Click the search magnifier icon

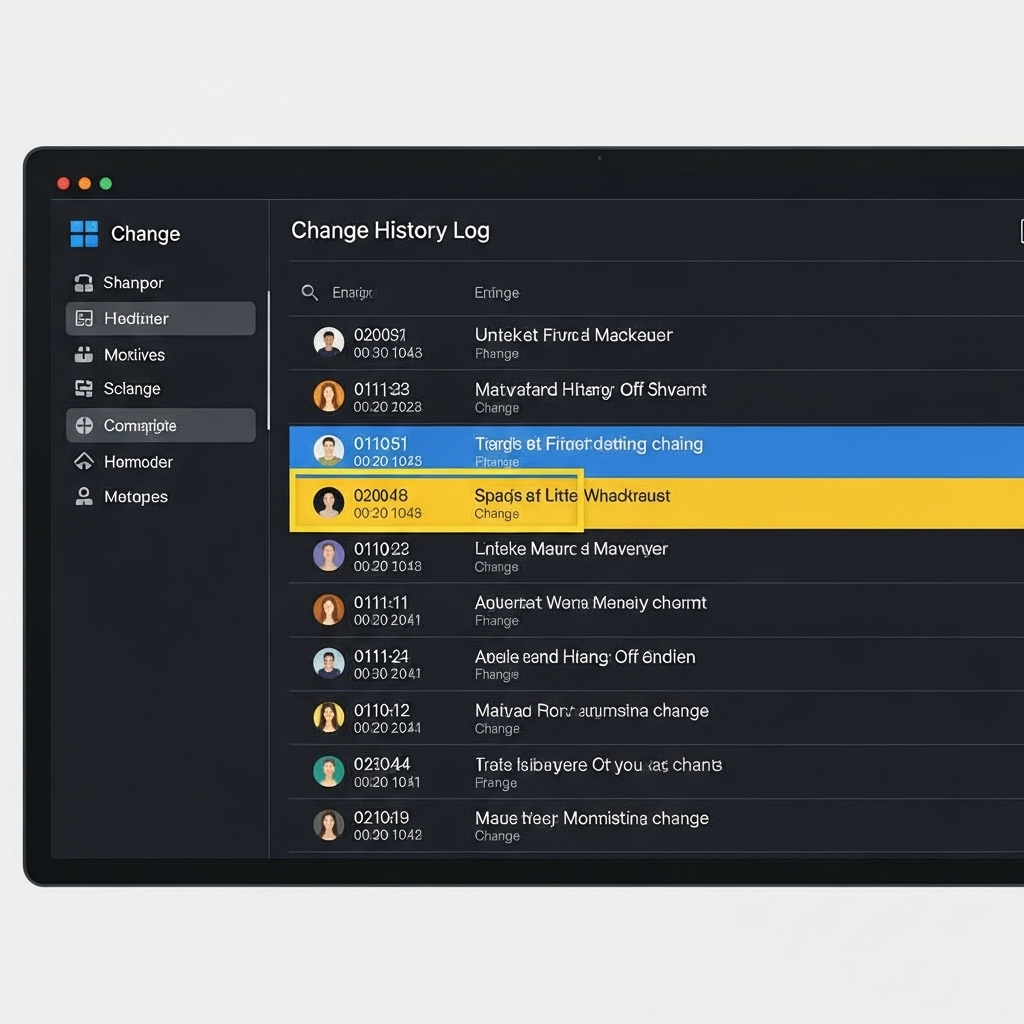click(310, 293)
